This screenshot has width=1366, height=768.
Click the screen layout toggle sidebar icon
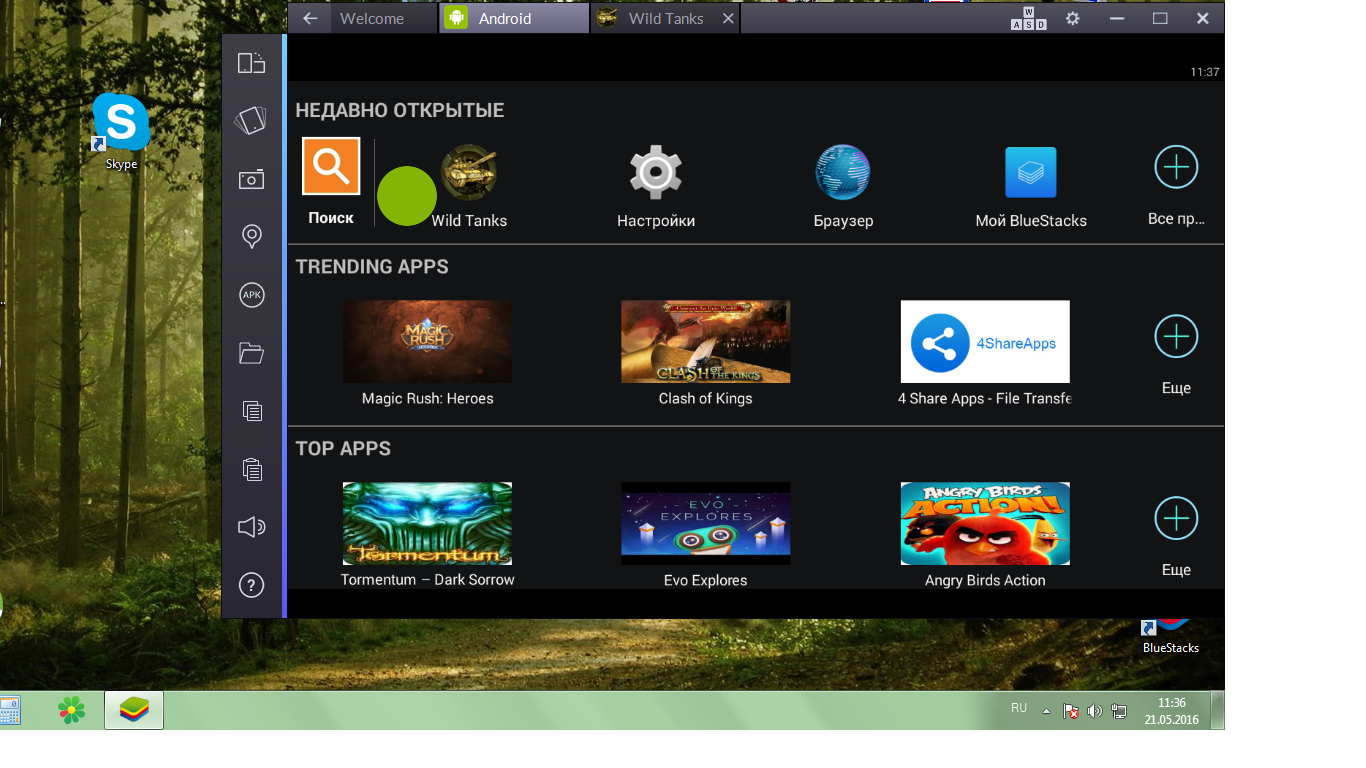(251, 63)
